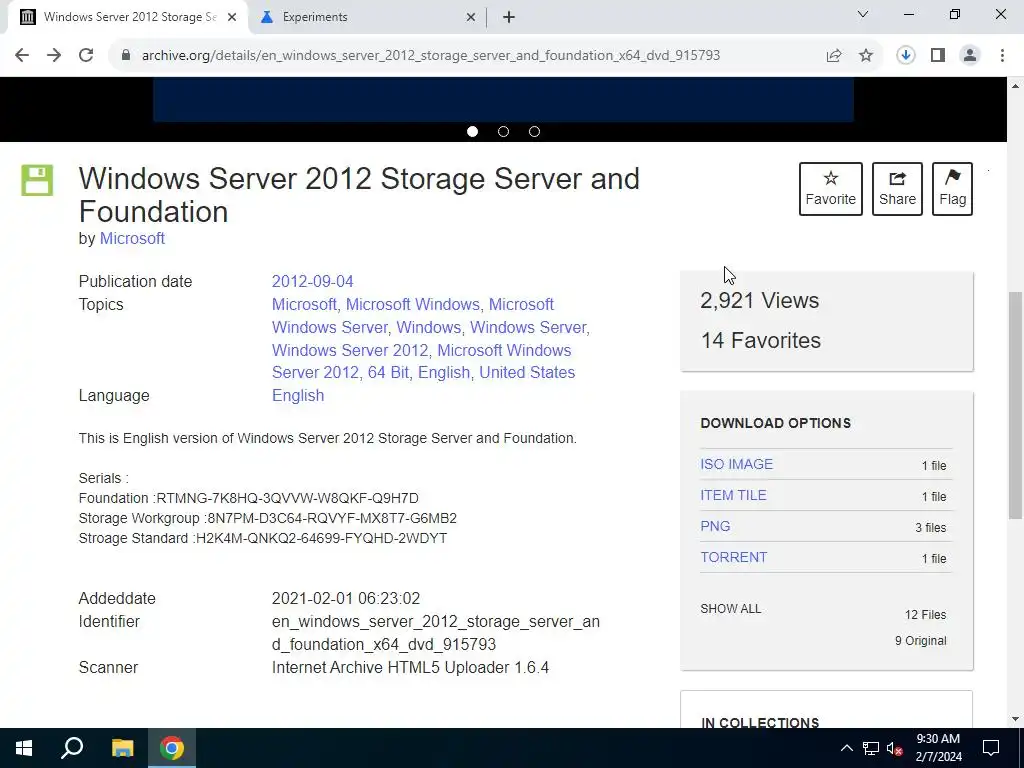Image resolution: width=1024 pixels, height=768 pixels.
Task: Open the English language link
Action: click(298, 396)
